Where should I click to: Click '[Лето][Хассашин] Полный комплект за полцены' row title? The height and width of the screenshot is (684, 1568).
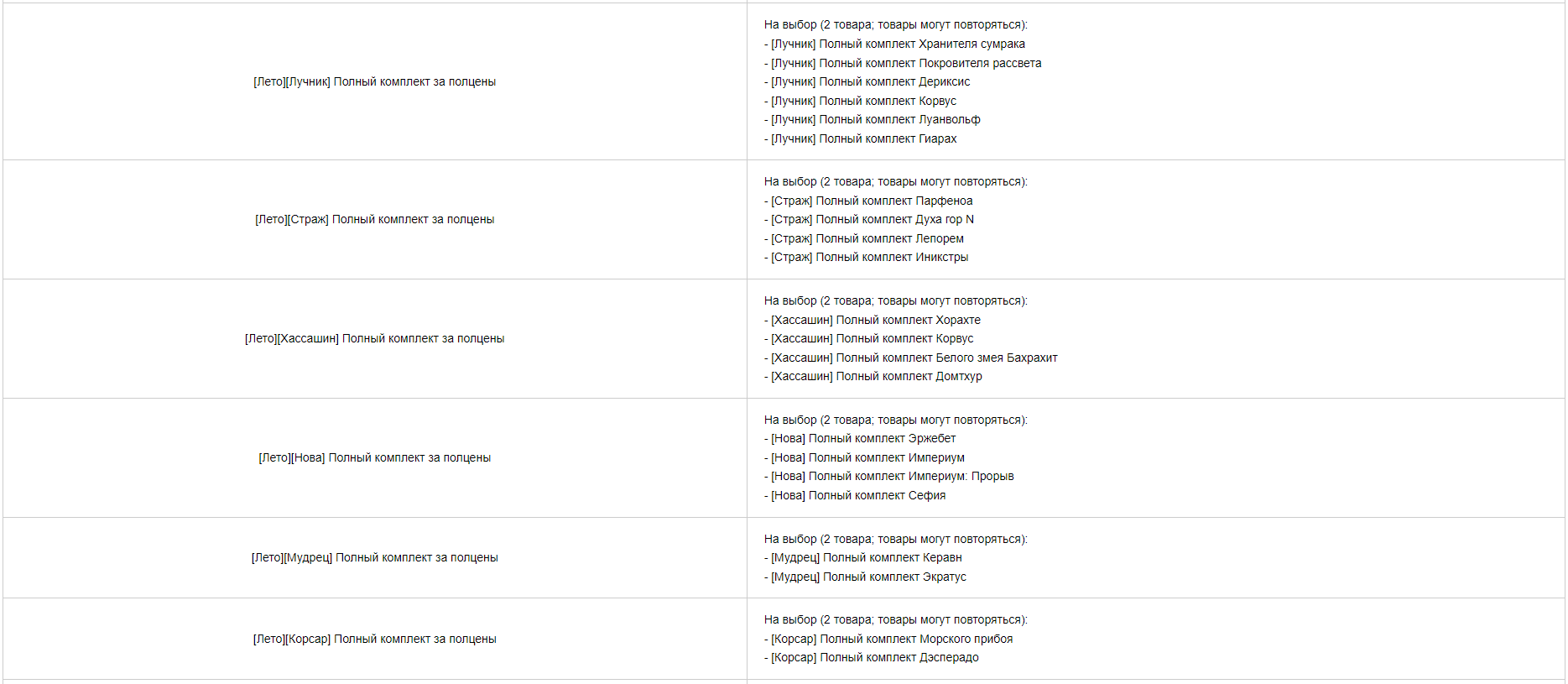tap(374, 338)
